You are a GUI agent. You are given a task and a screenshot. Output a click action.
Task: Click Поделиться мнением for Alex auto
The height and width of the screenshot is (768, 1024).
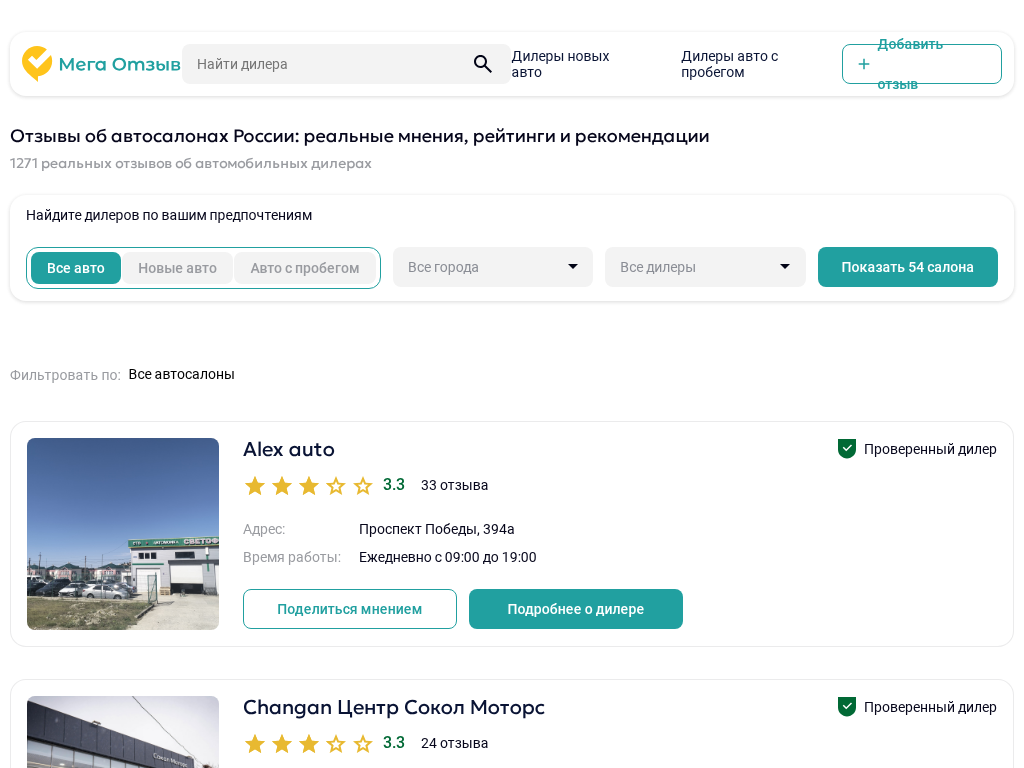click(349, 609)
